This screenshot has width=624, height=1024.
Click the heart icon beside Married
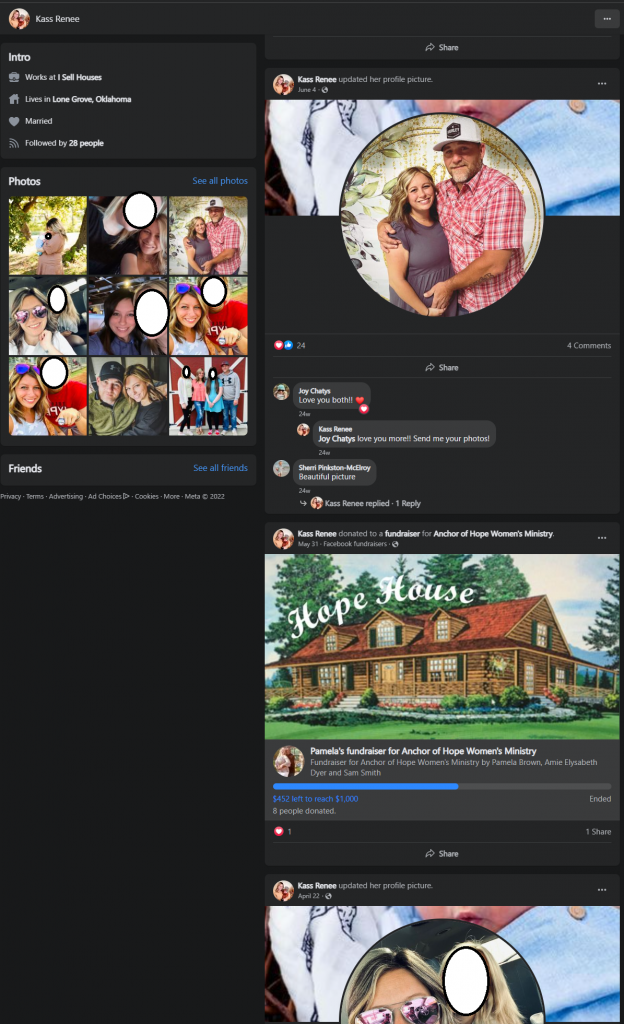[14, 121]
